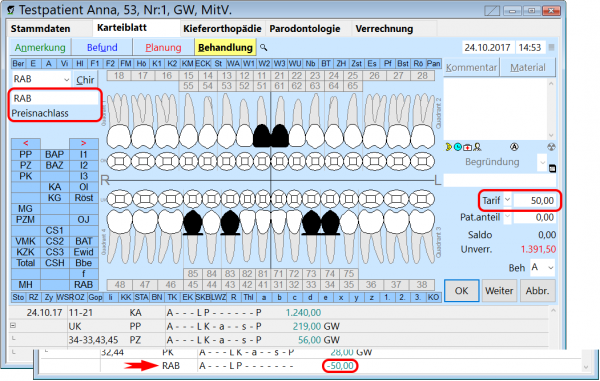600x381 pixels.
Task: Toggle the BAT service cell
Action: (x=84, y=241)
